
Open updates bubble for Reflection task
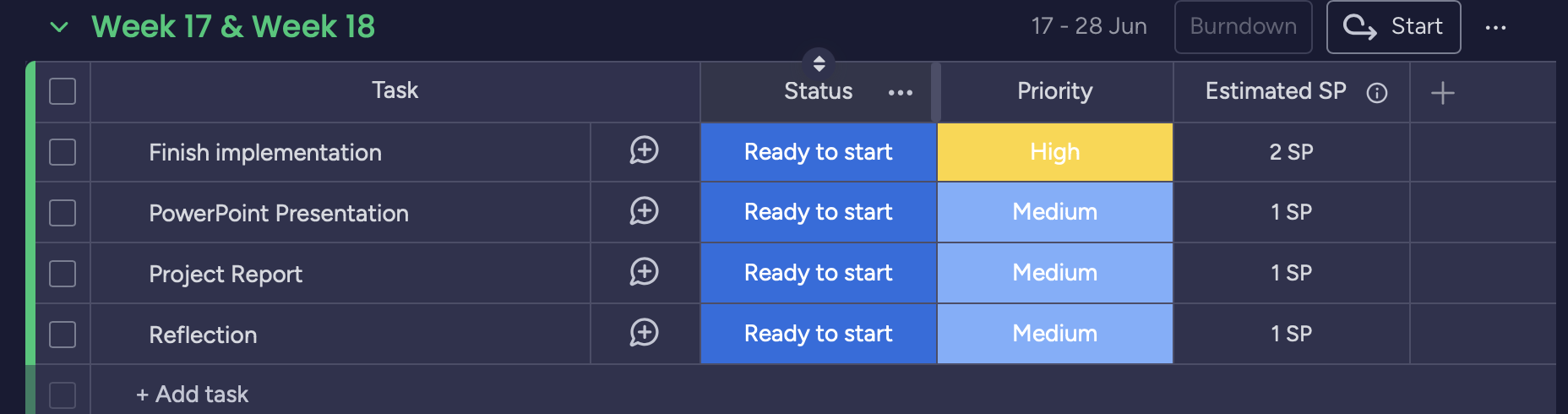coord(644,334)
